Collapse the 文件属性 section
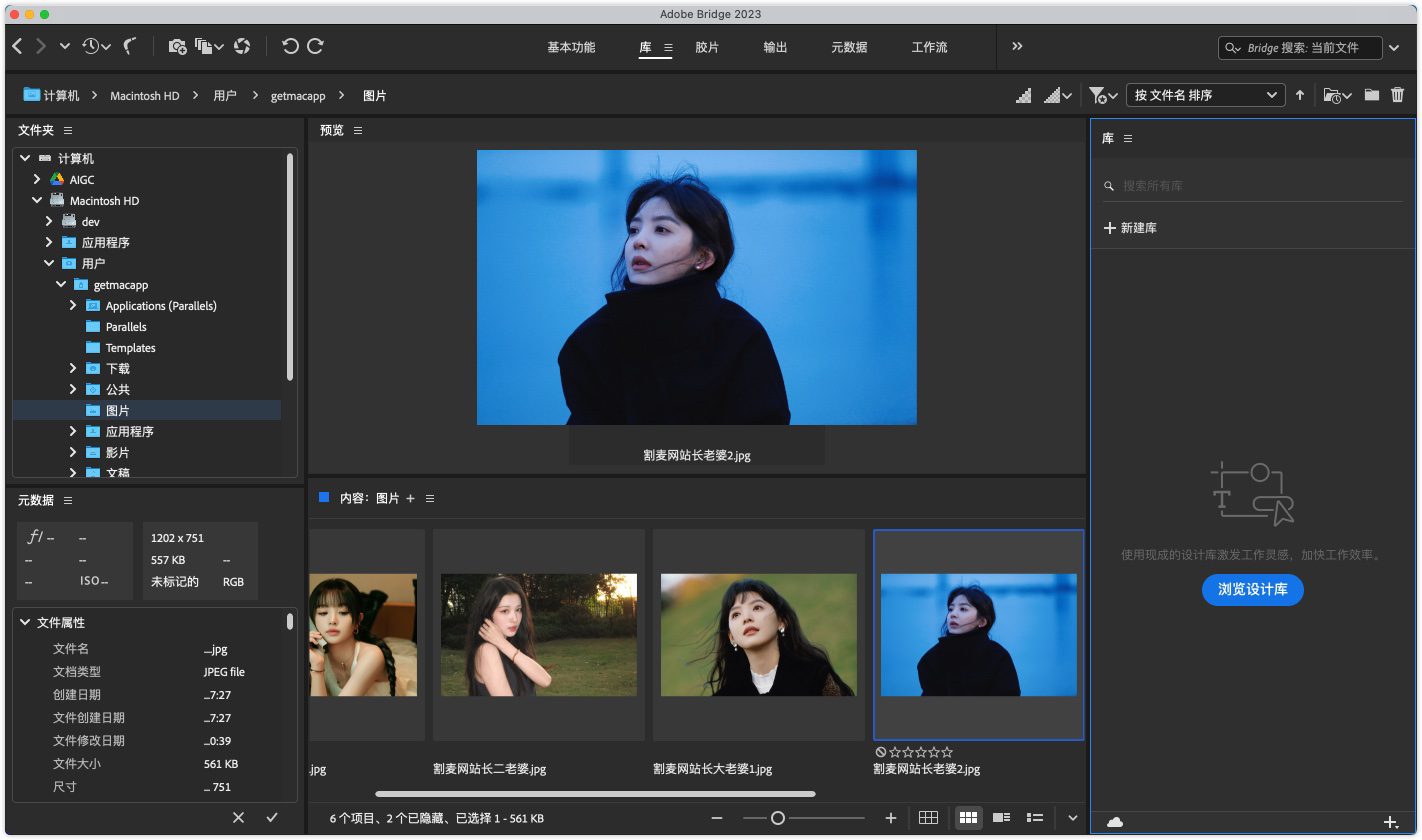 click(x=25, y=622)
